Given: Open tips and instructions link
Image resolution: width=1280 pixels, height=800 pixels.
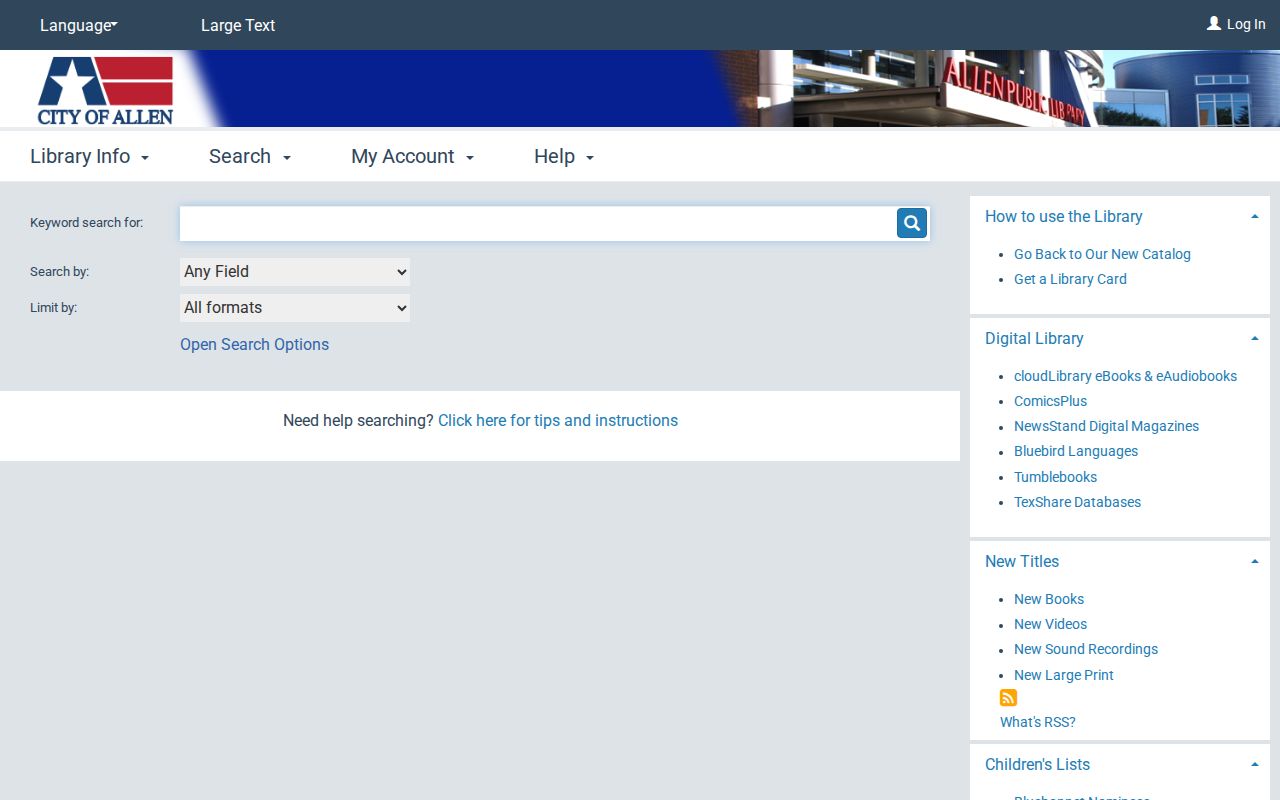Looking at the screenshot, I should [x=558, y=421].
